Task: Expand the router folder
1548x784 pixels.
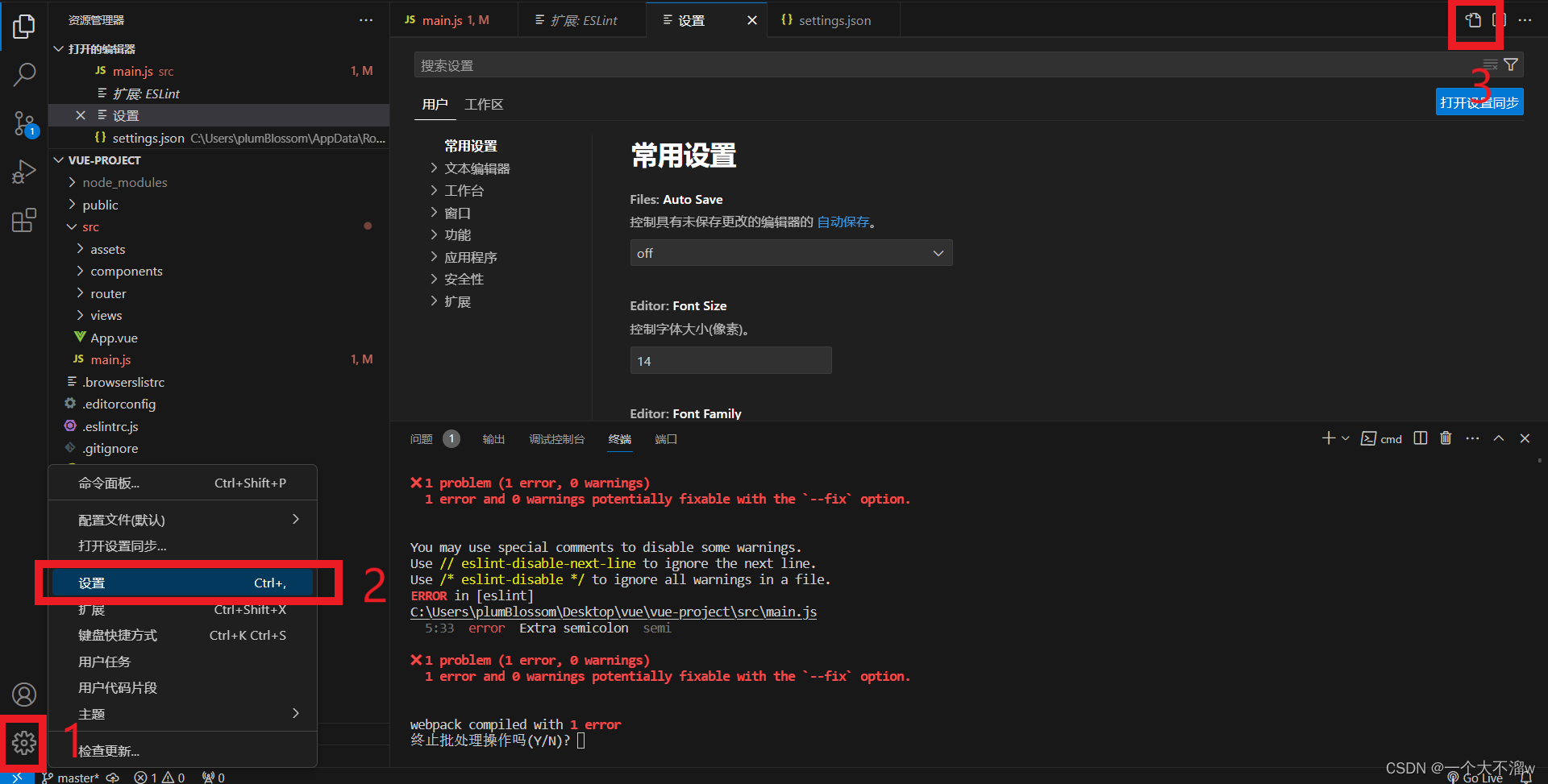Action: click(219, 293)
